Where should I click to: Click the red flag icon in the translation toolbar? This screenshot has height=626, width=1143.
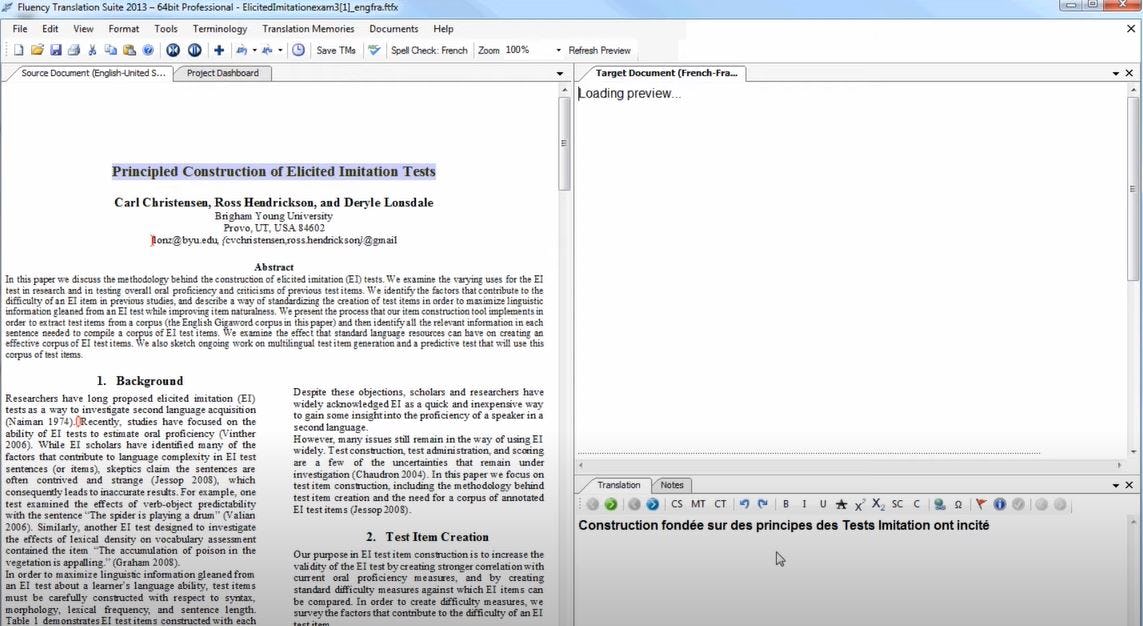click(x=981, y=504)
